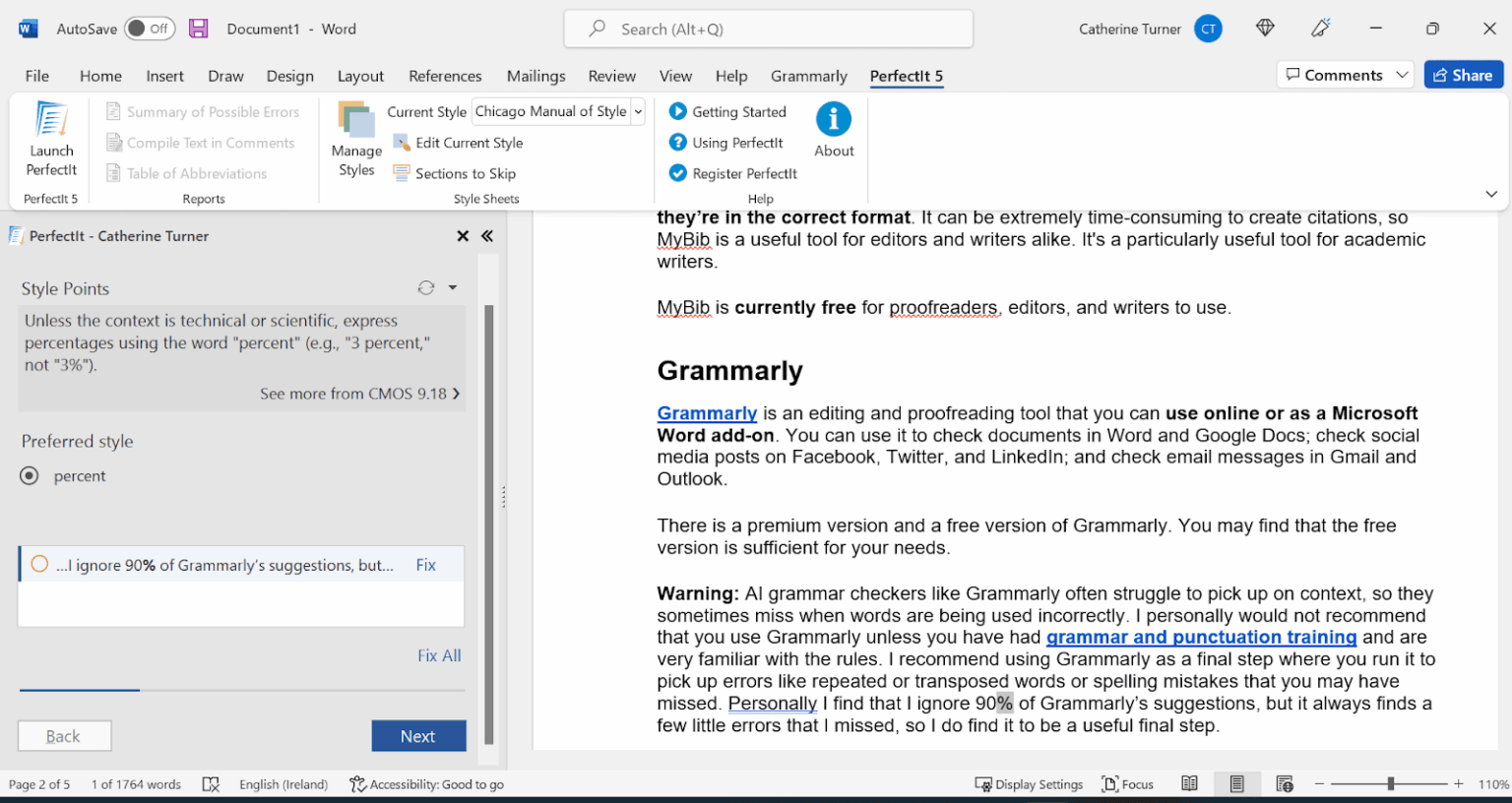The width and height of the screenshot is (1512, 803).
Task: Refresh the Style Points panel
Action: (x=425, y=287)
